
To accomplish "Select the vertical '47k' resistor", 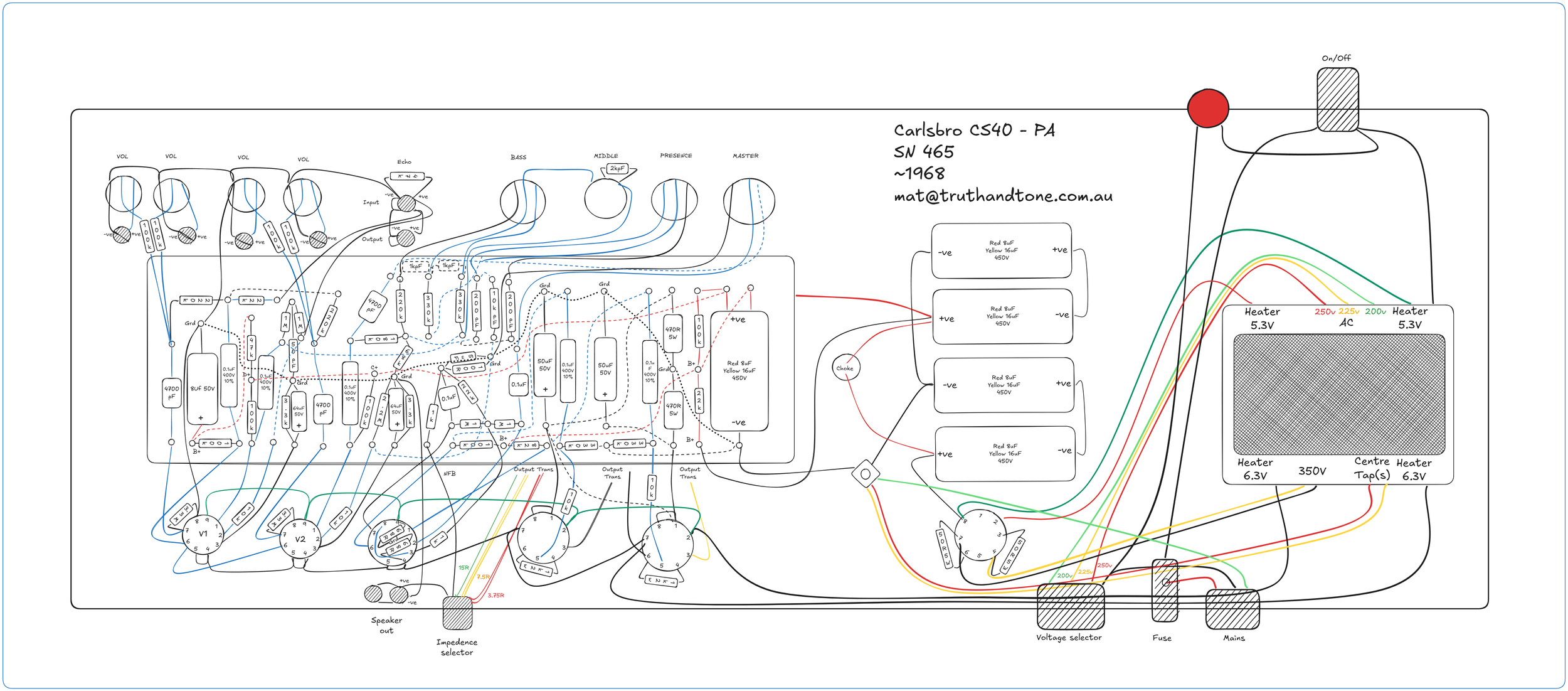I will (251, 347).
